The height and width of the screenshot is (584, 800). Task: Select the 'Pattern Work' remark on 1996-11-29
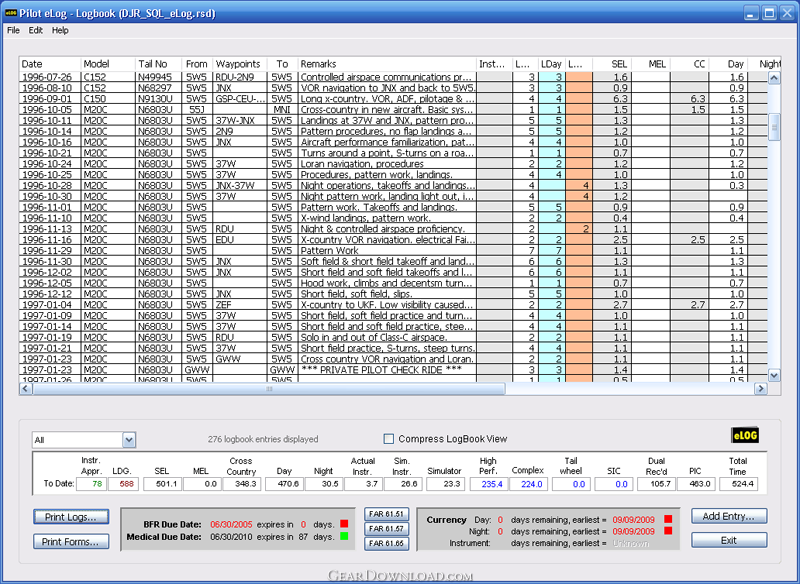[x=387, y=250]
